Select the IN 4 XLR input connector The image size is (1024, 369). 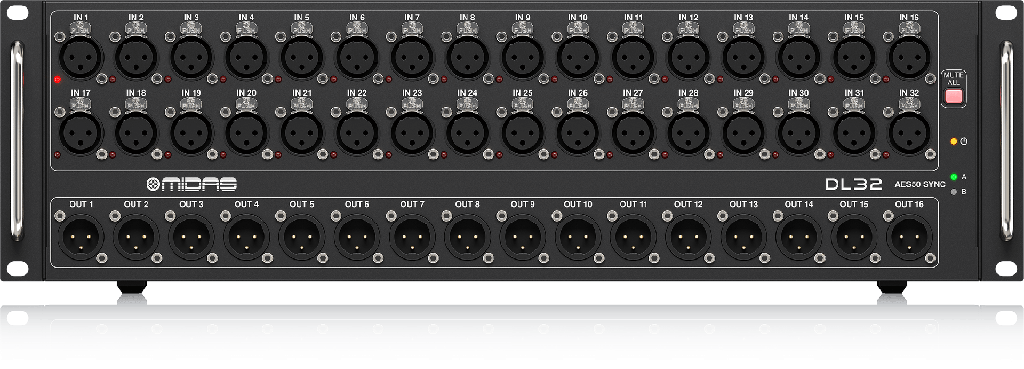click(246, 57)
